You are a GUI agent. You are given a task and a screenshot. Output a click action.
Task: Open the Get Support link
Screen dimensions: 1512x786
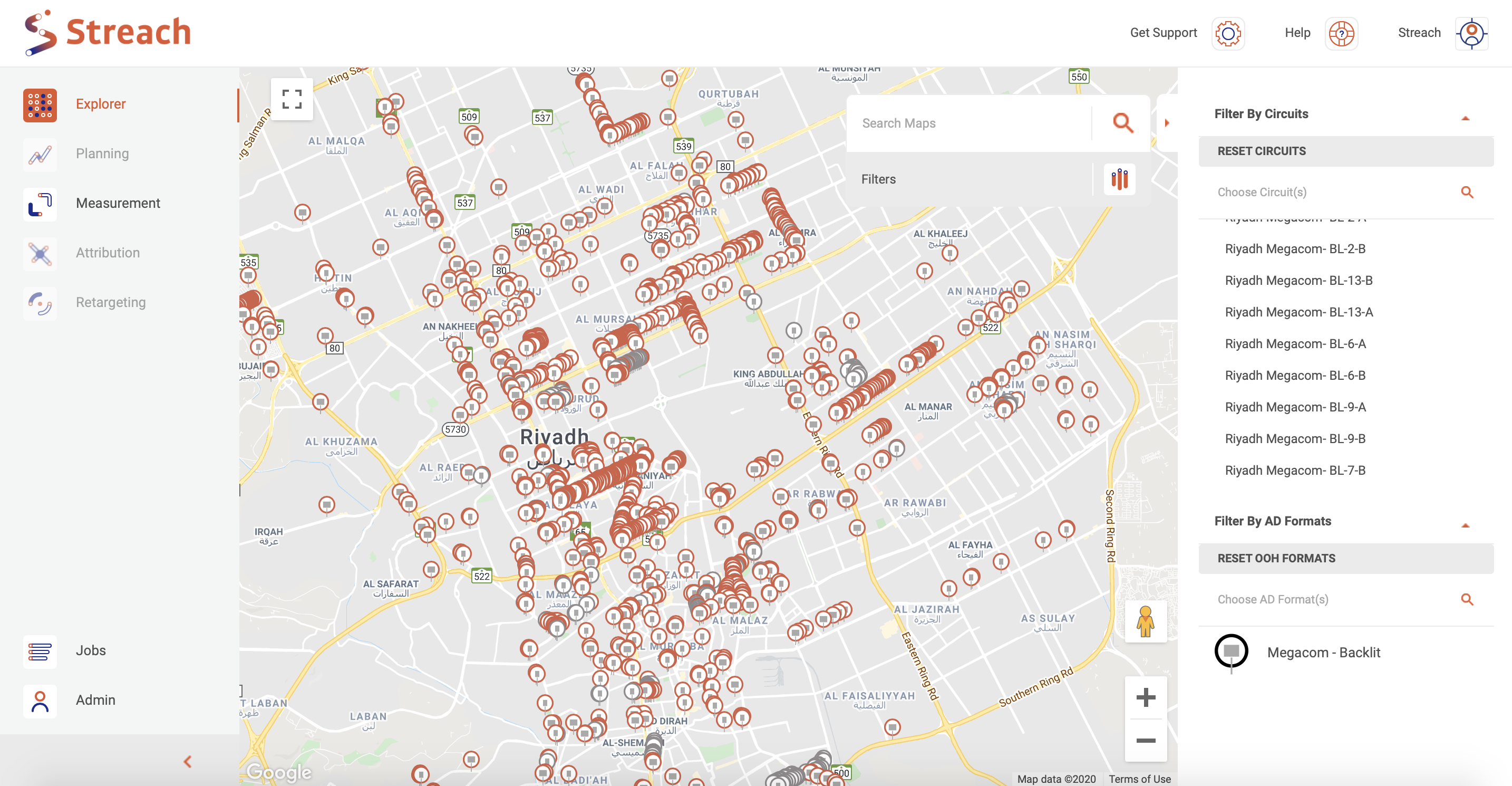pos(1163,33)
